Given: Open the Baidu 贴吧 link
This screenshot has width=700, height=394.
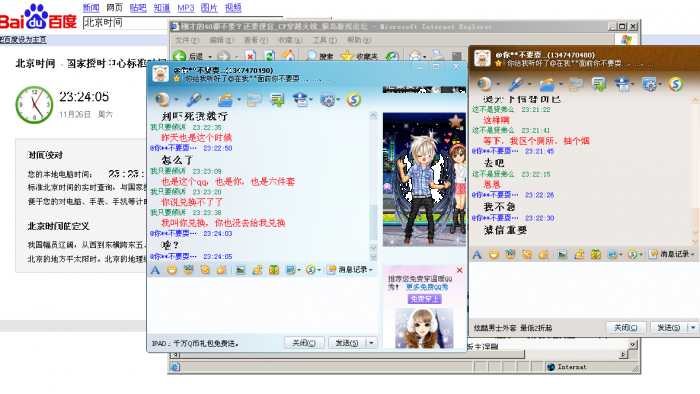Looking at the screenshot, I should click(x=138, y=8).
